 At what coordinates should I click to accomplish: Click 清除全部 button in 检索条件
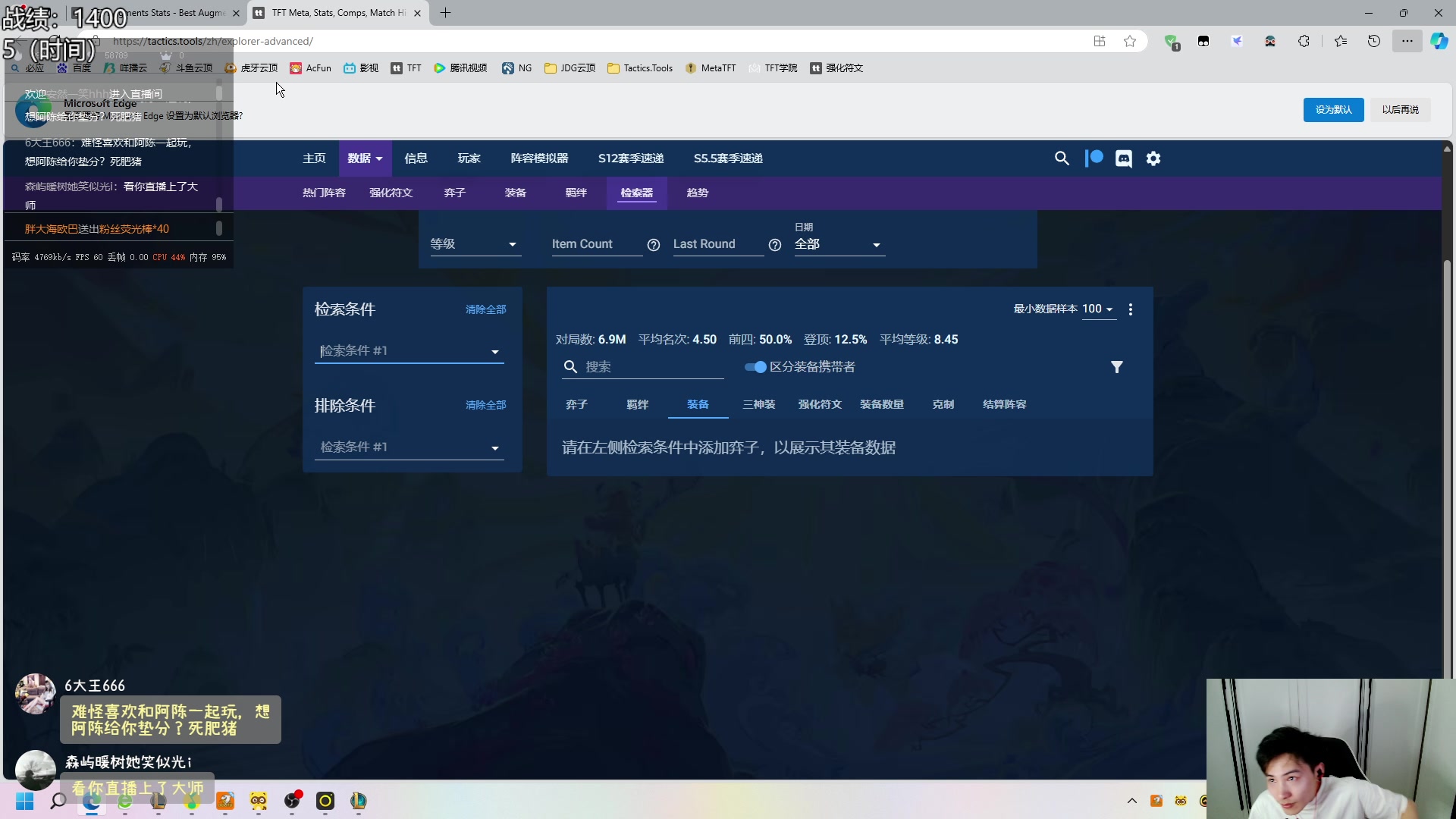[x=485, y=309]
